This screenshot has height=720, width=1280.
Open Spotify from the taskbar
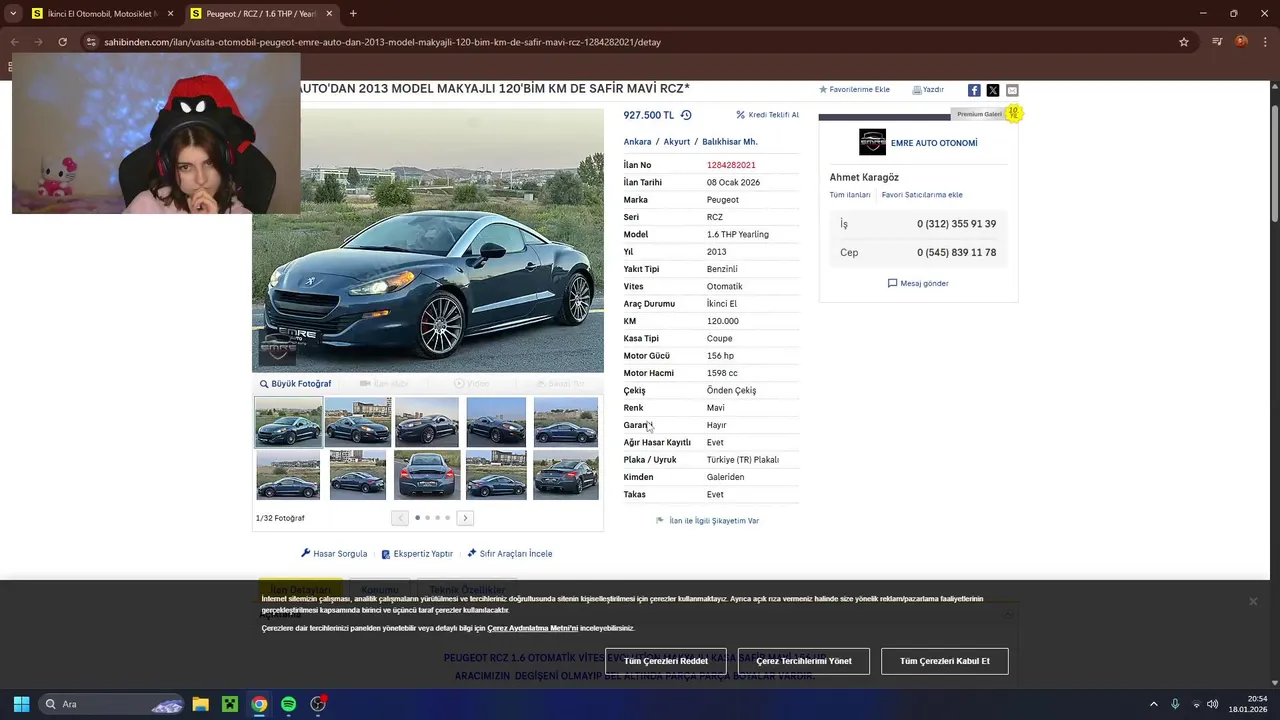[288, 704]
